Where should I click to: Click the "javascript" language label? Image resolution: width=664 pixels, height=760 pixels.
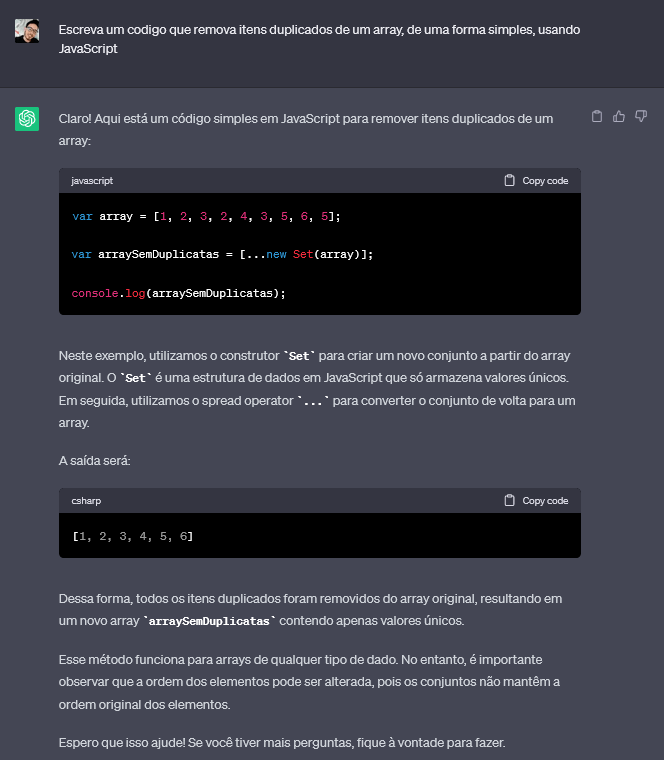pos(92,181)
